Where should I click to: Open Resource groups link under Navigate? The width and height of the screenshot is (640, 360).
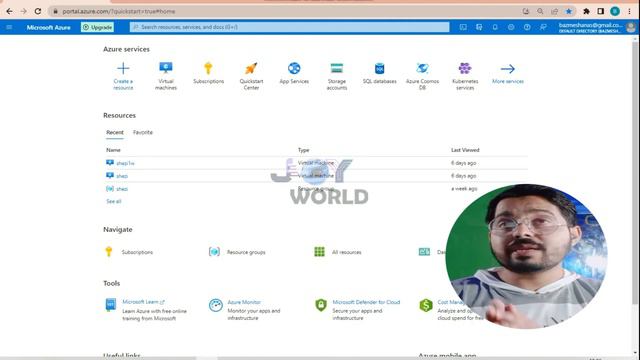pyautogui.click(x=246, y=252)
